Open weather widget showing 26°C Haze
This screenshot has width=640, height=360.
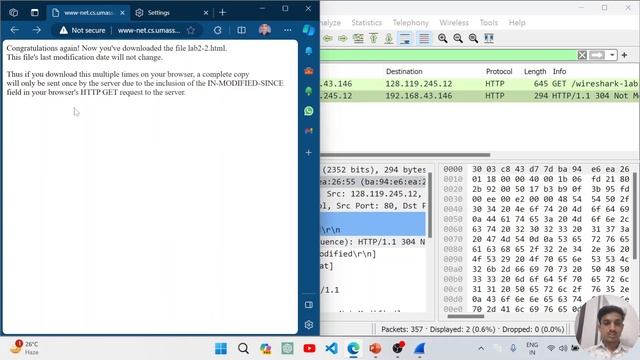(24, 348)
